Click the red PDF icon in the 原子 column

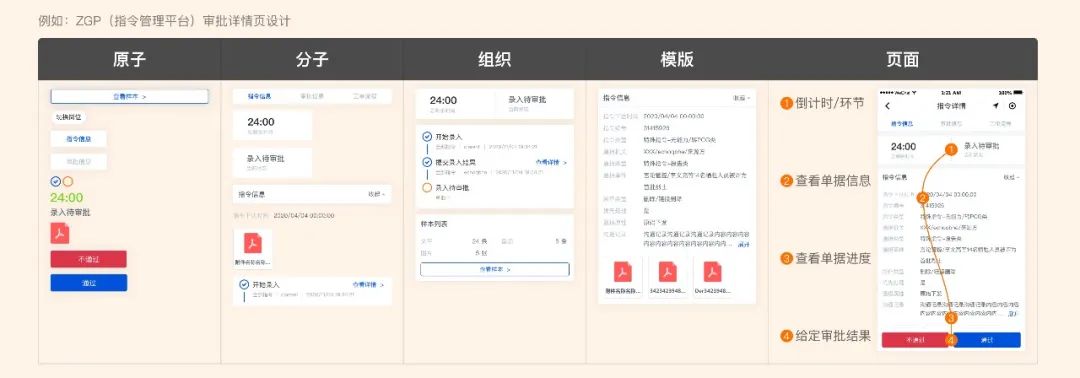point(60,234)
